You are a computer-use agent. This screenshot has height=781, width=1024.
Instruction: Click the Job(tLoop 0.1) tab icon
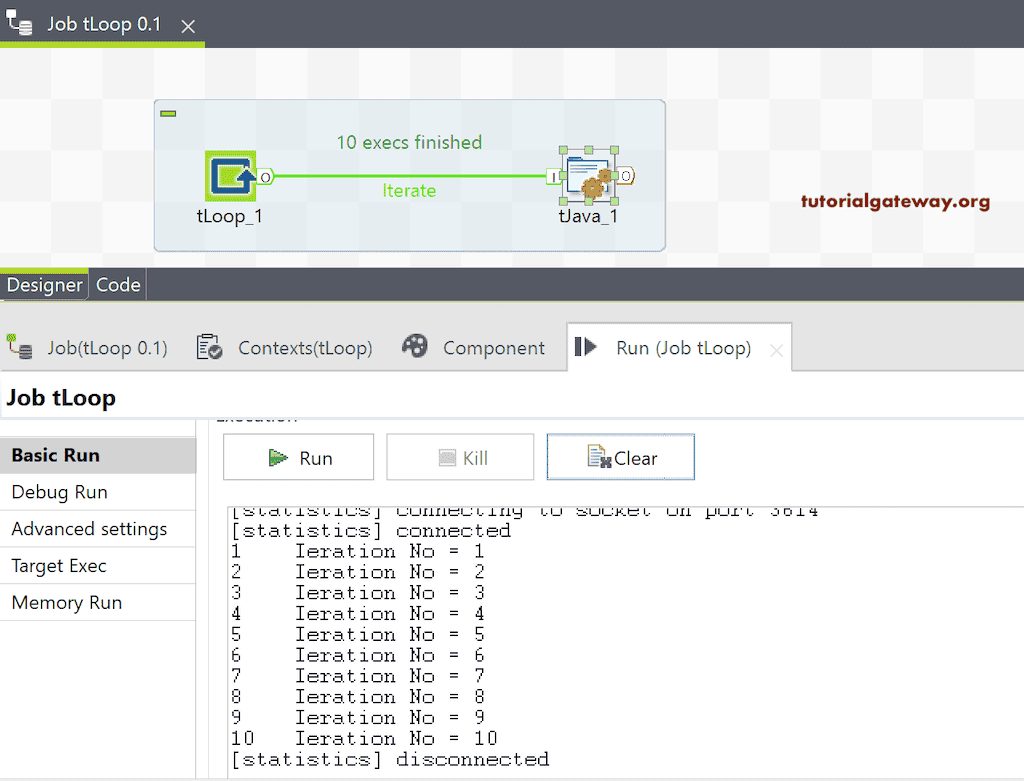(22, 347)
